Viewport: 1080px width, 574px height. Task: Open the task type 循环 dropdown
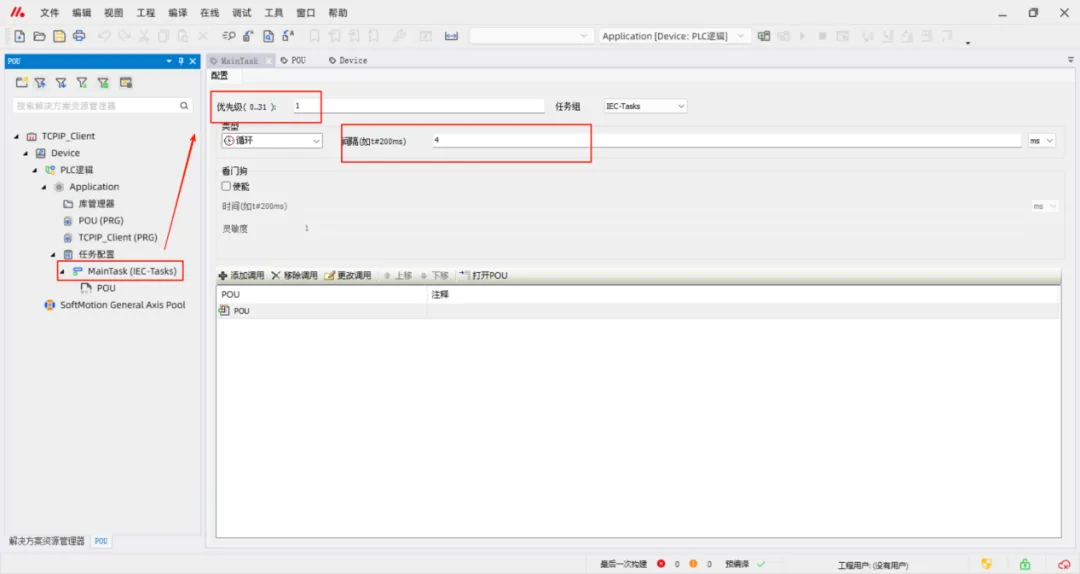pos(271,141)
